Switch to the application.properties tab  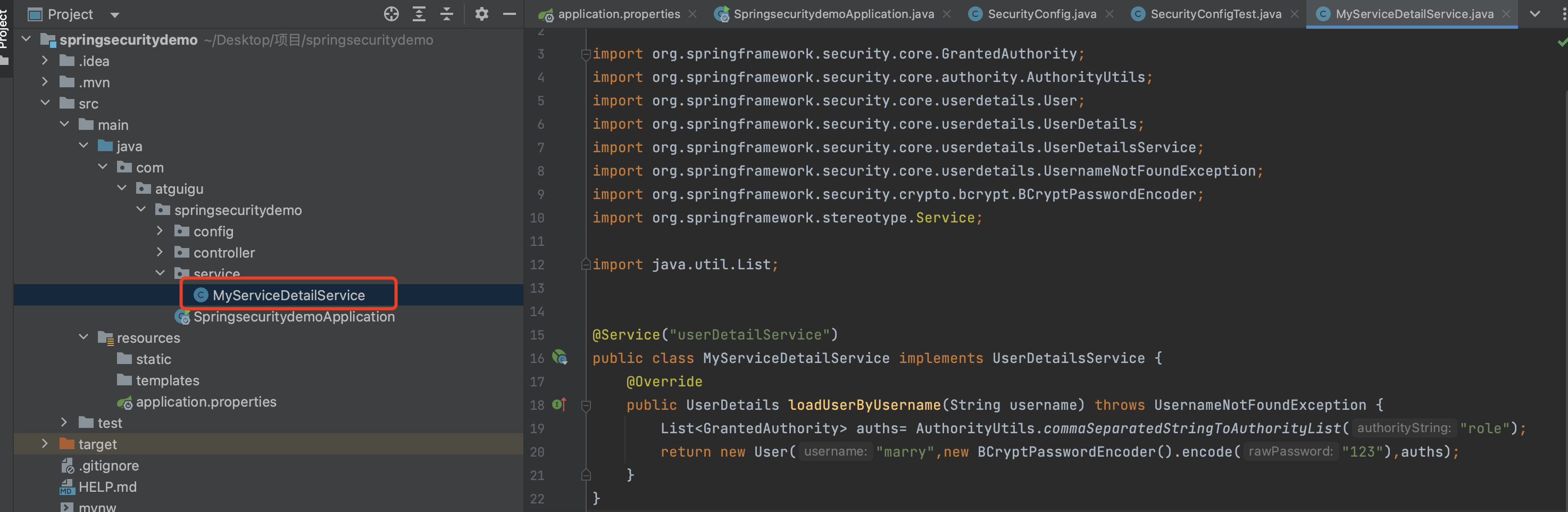click(x=619, y=14)
